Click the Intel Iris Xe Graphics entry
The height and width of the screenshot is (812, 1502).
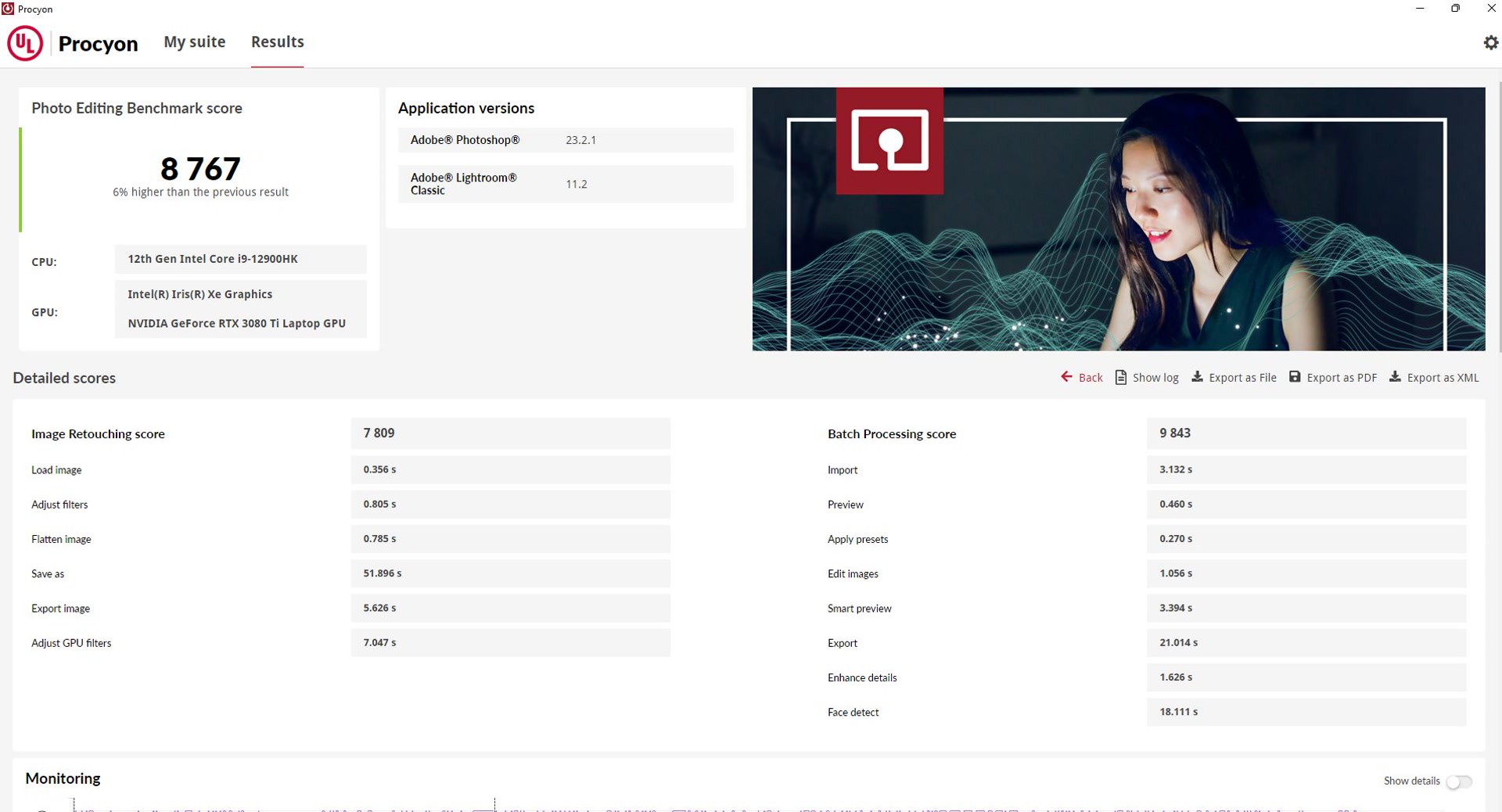[x=199, y=294]
